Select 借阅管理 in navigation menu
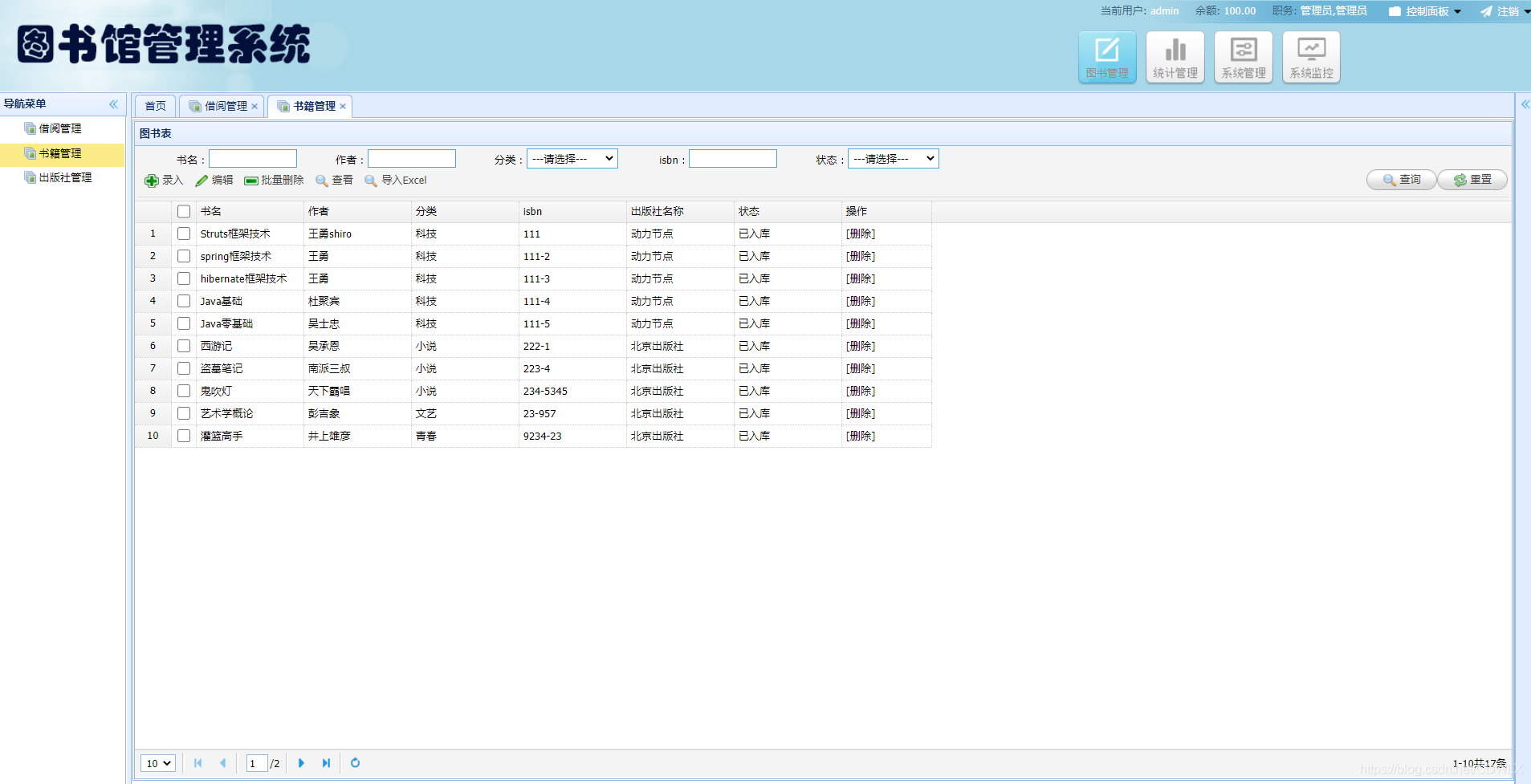 click(60, 128)
